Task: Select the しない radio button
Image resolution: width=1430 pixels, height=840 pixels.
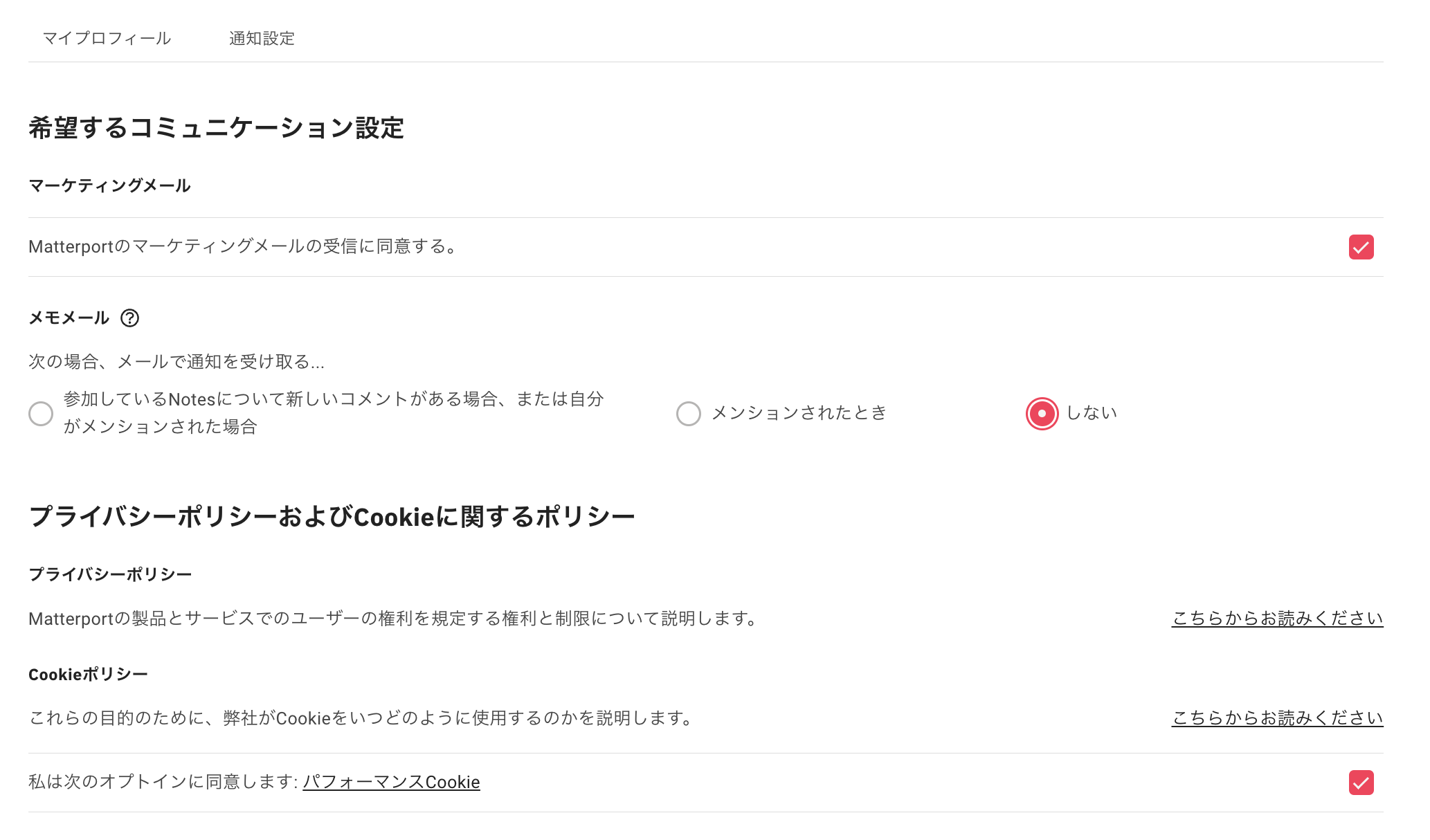Action: pos(1042,413)
